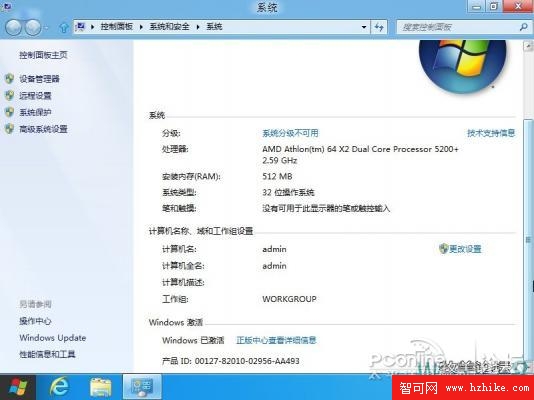Click the 2.59 GHz processor speed text
Viewport: 534px width, 400px height.
[280, 160]
